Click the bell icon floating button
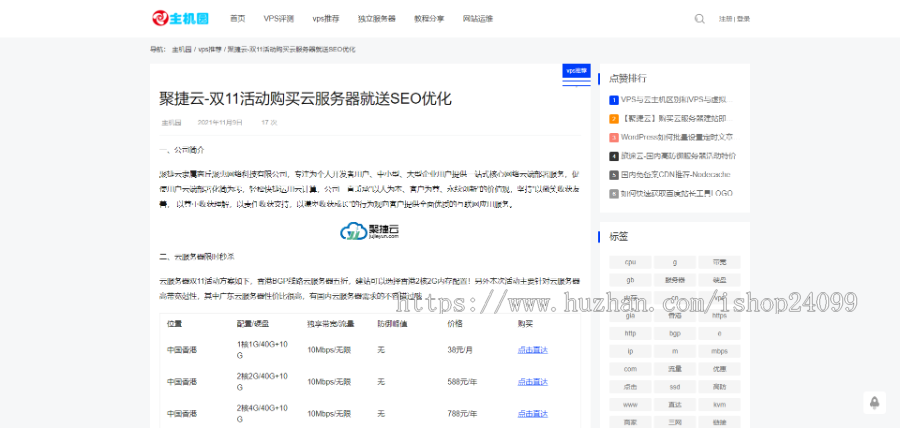This screenshot has height=428, width=900. click(x=874, y=403)
